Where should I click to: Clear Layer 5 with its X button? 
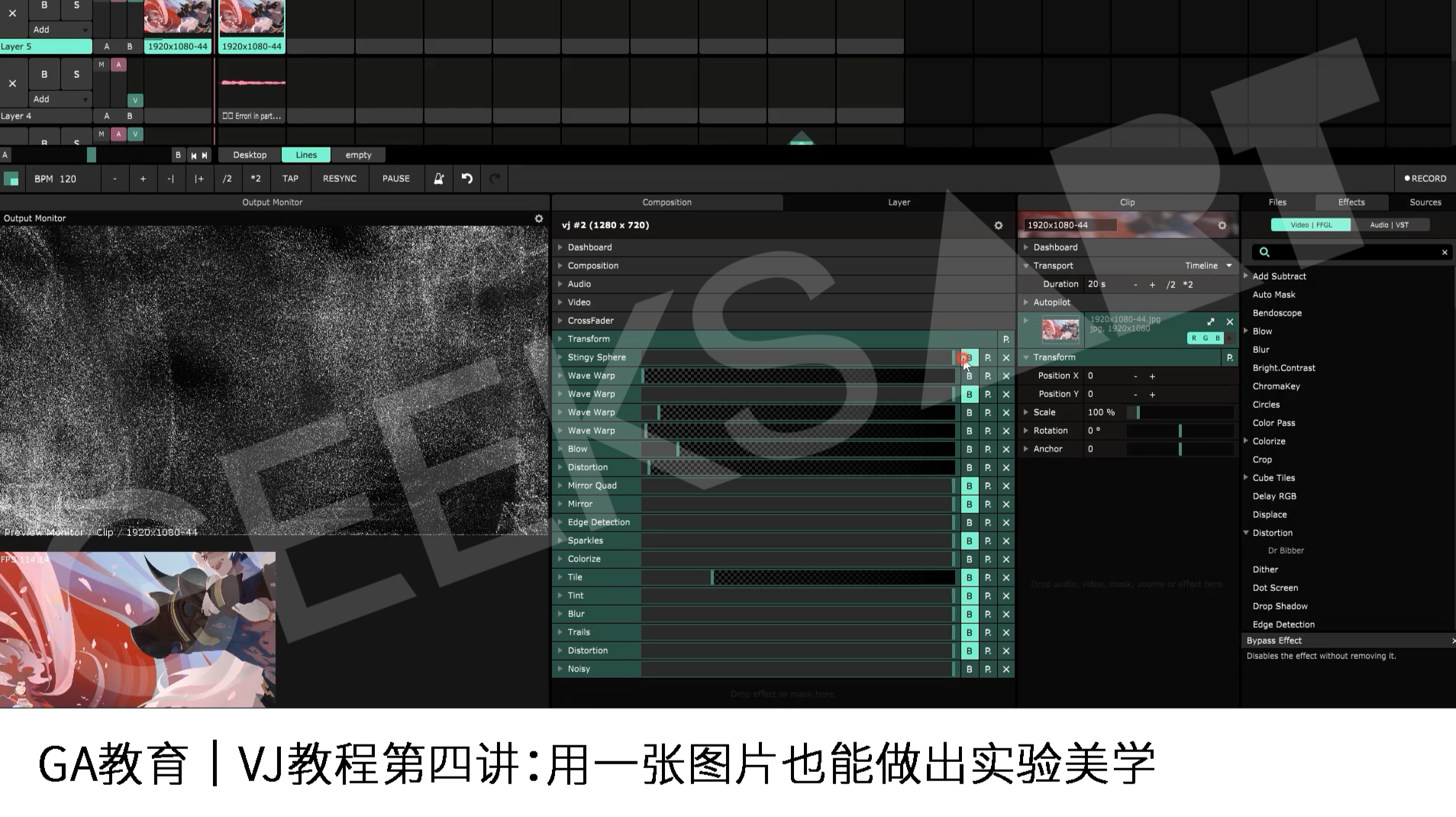(x=12, y=14)
